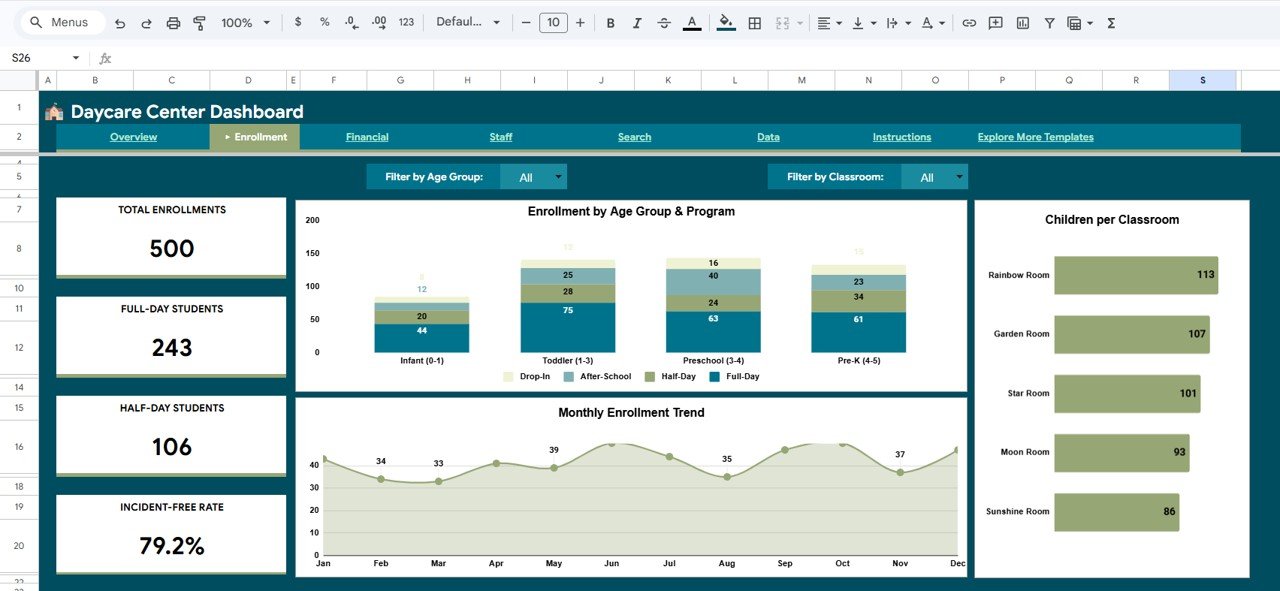
Task: Click the Undo icon in toolbar
Action: click(120, 22)
